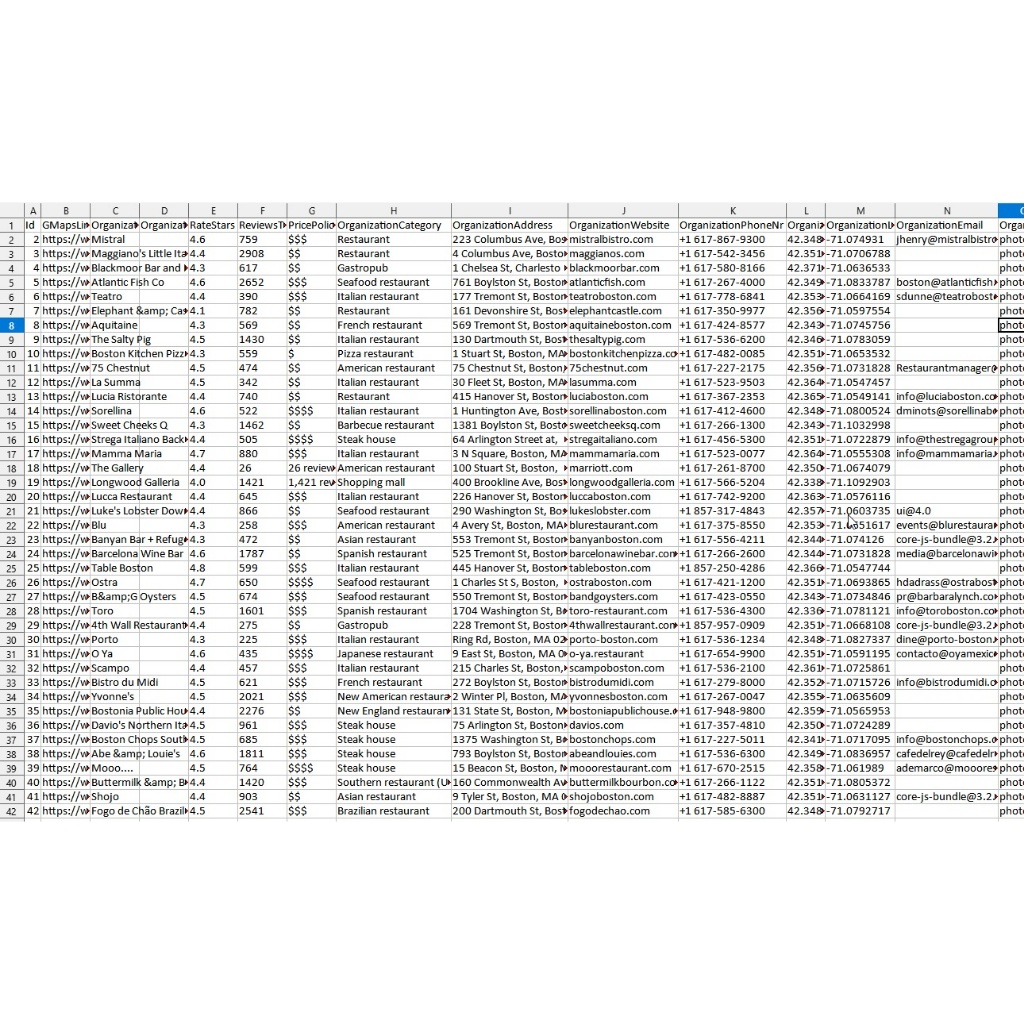Click the maggianos.com website cell

(623, 253)
